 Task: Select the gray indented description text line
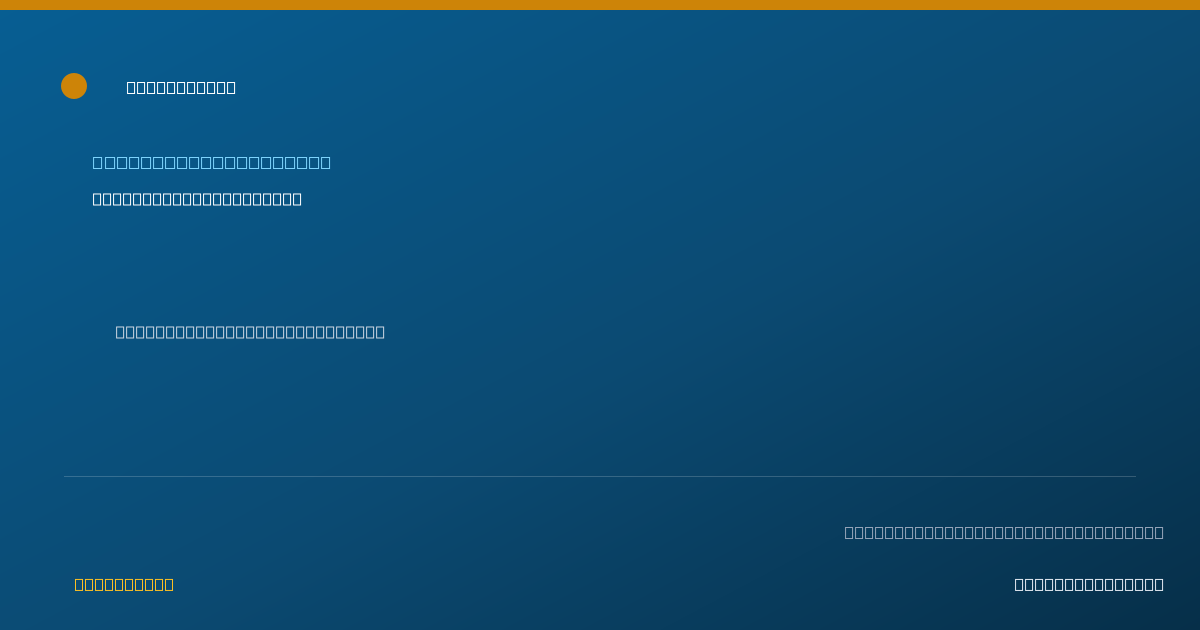pos(250,332)
